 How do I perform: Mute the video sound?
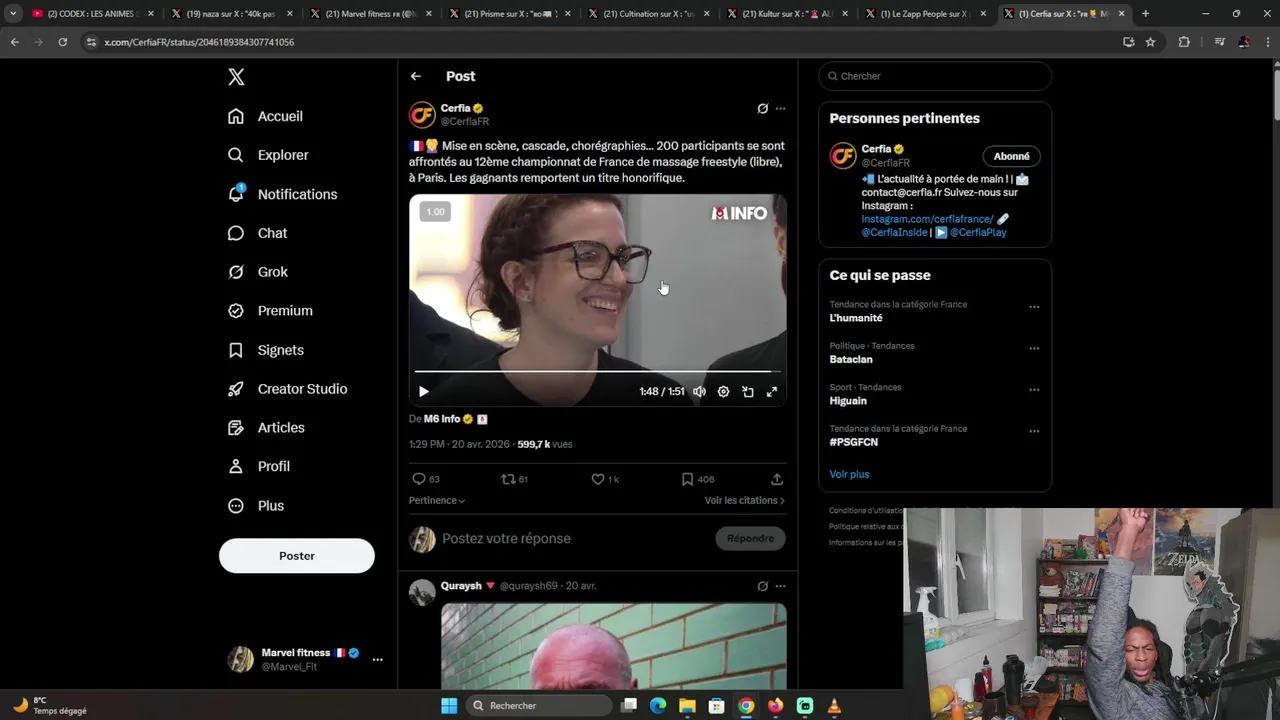pyautogui.click(x=699, y=392)
